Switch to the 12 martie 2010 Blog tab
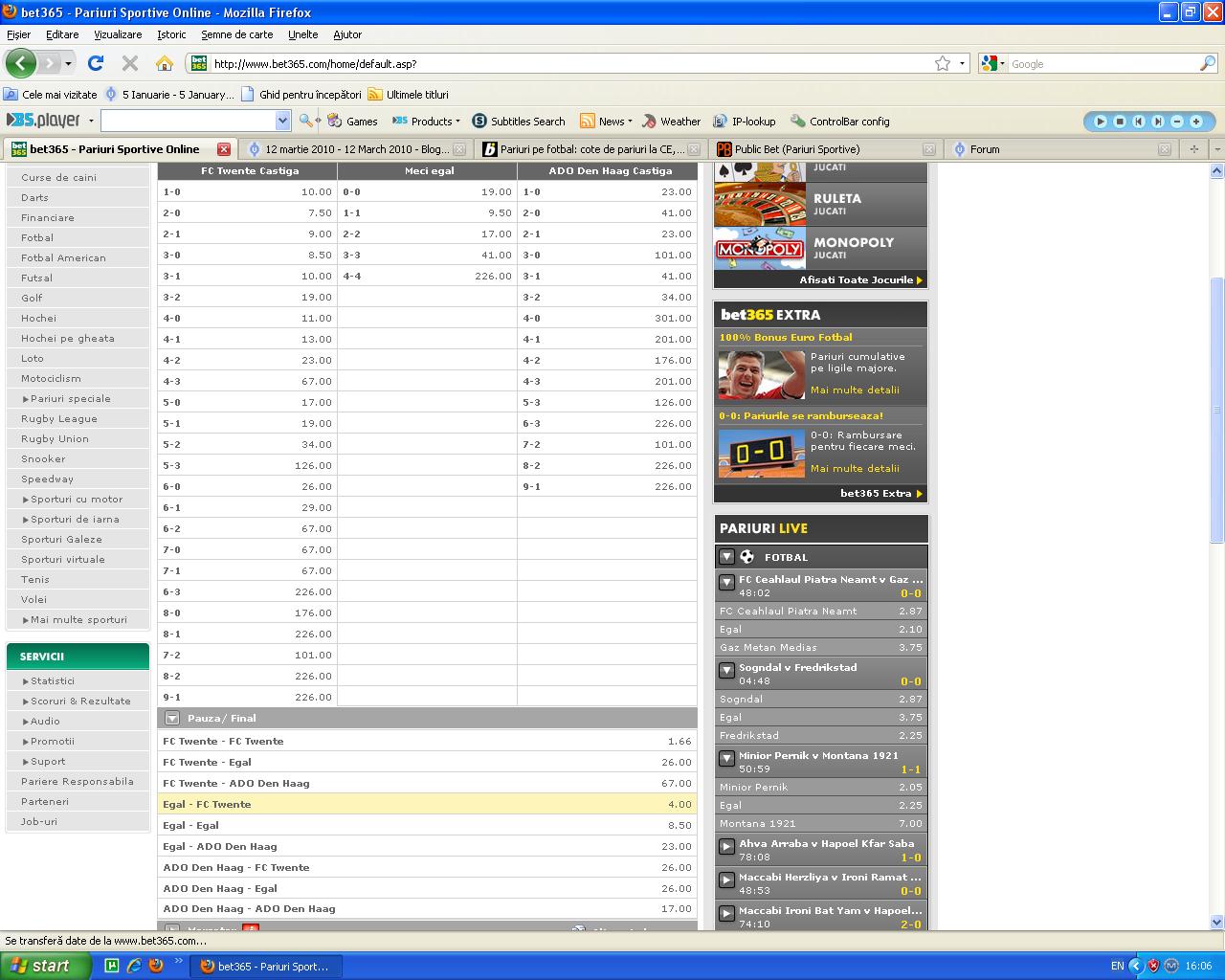The width and height of the screenshot is (1225, 980). point(355,149)
